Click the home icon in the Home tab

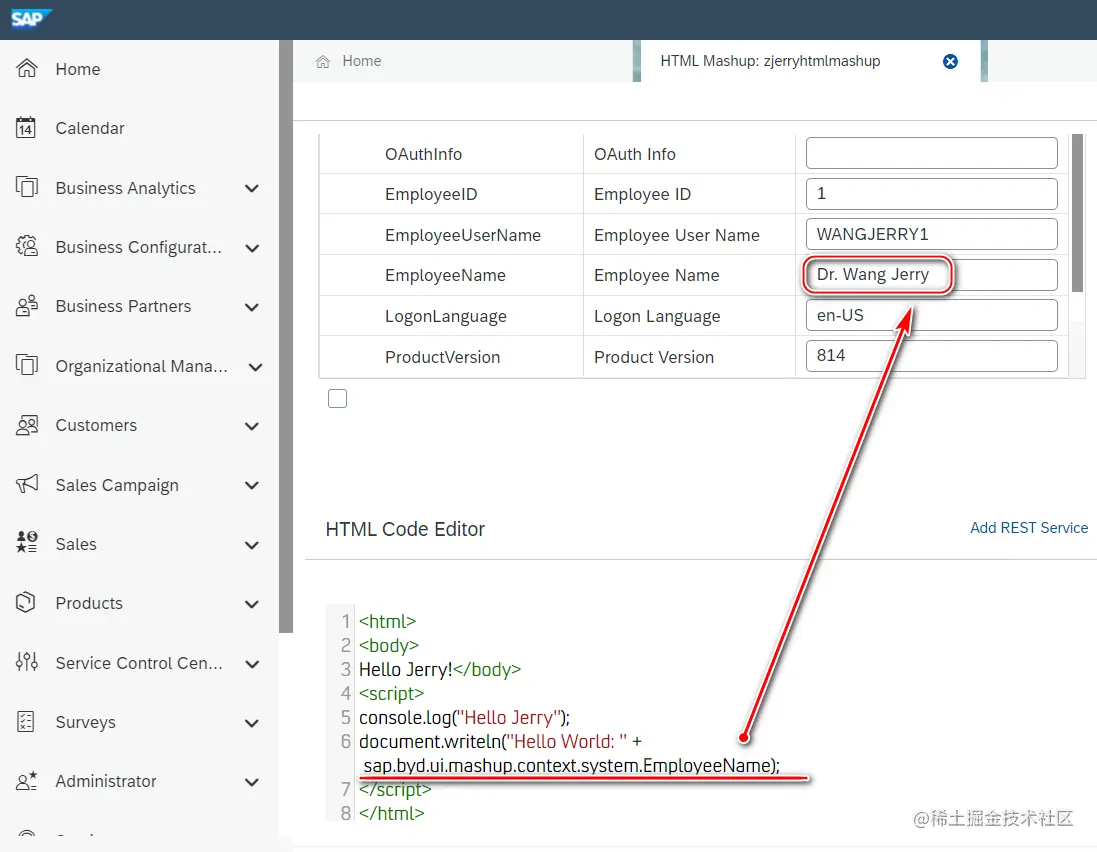323,62
